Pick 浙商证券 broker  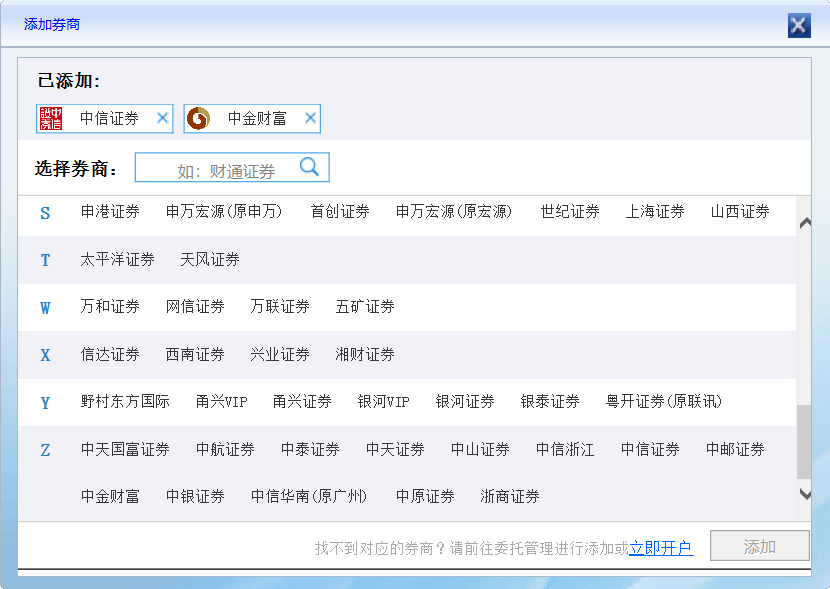[510, 496]
